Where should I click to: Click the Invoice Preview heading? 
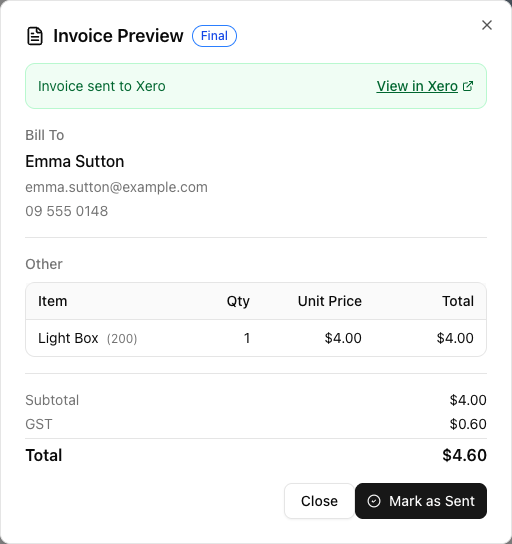(118, 36)
